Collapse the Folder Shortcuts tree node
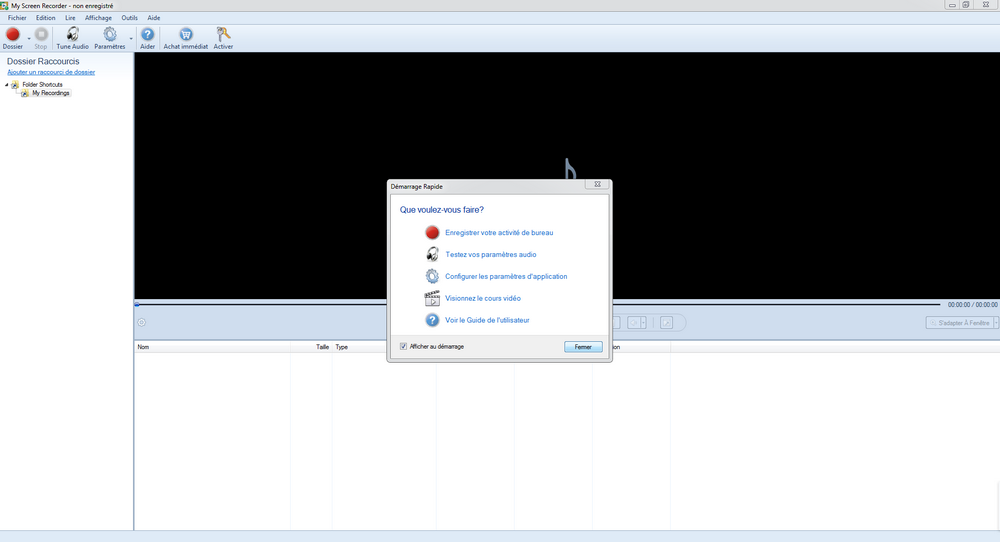 7,85
